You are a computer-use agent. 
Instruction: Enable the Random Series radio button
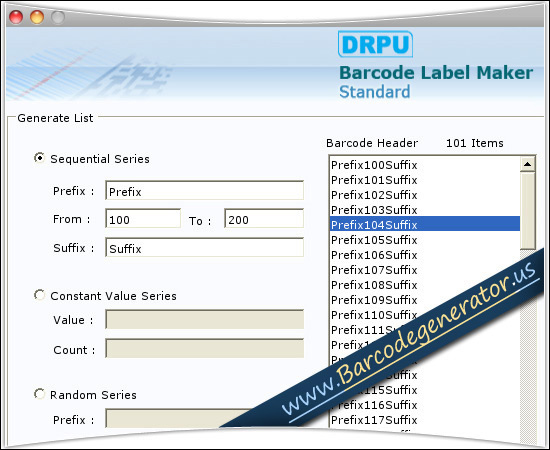(x=40, y=394)
